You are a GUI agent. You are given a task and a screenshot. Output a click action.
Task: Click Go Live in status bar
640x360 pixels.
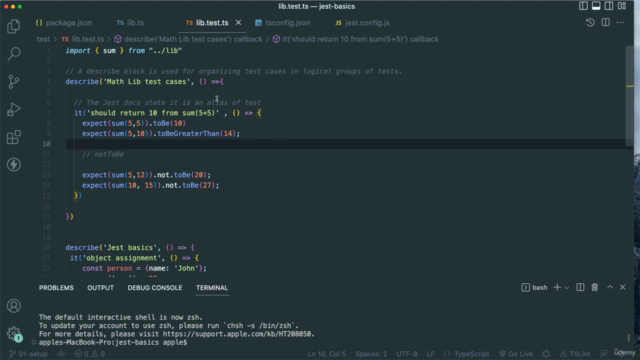pos(516,354)
